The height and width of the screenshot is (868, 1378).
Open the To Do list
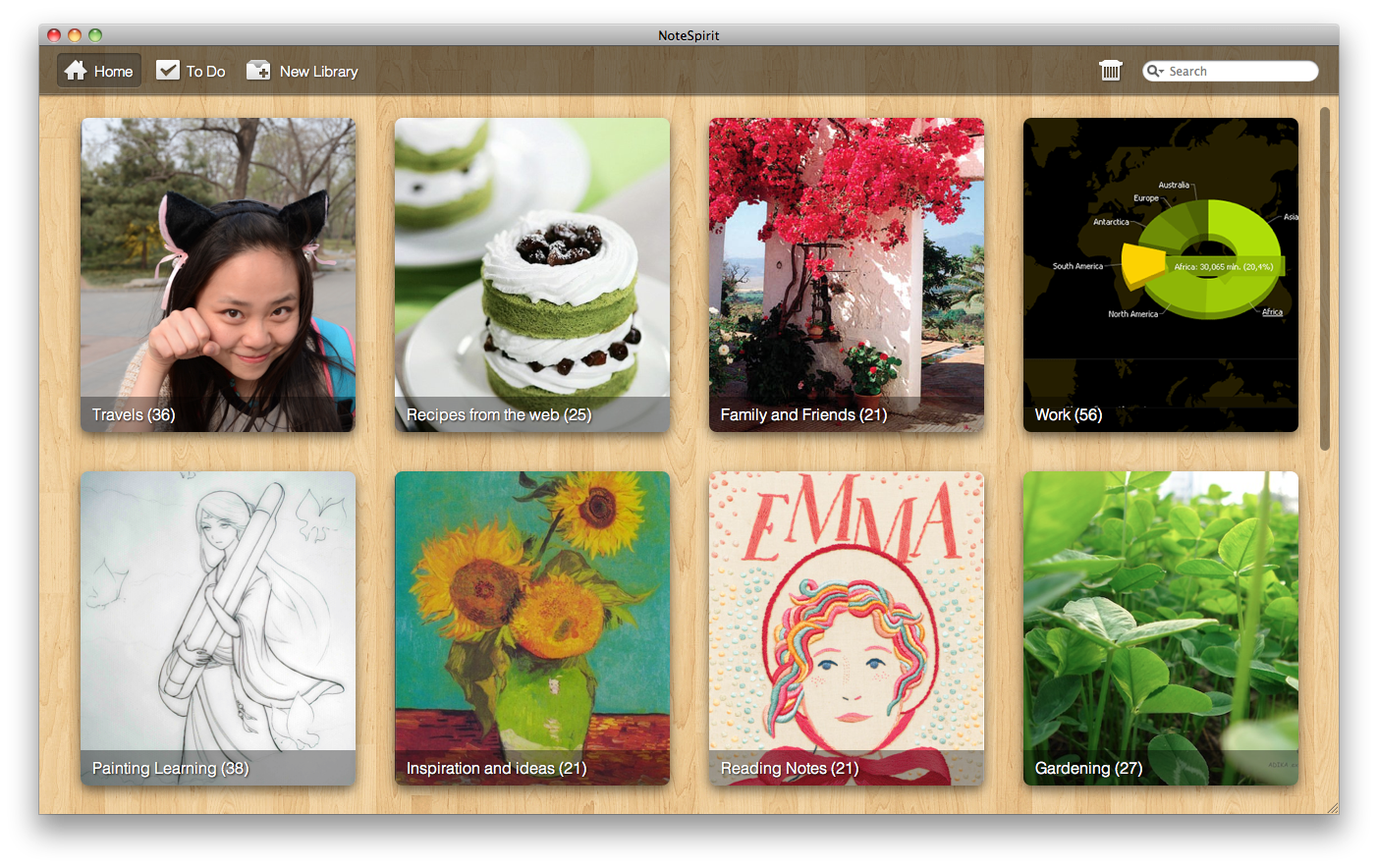point(192,71)
